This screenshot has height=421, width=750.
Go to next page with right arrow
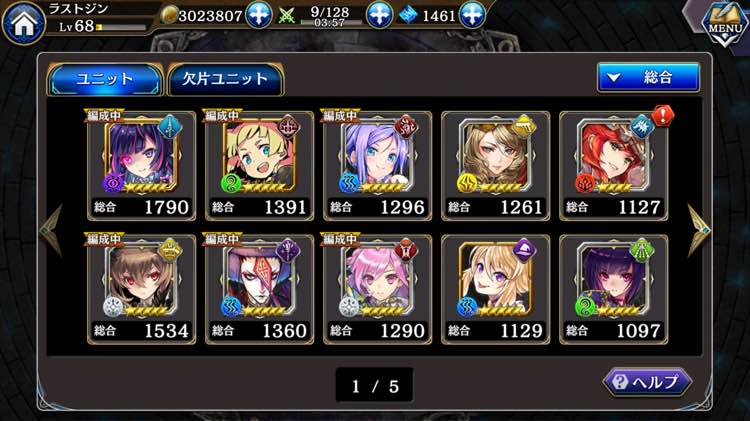[699, 231]
